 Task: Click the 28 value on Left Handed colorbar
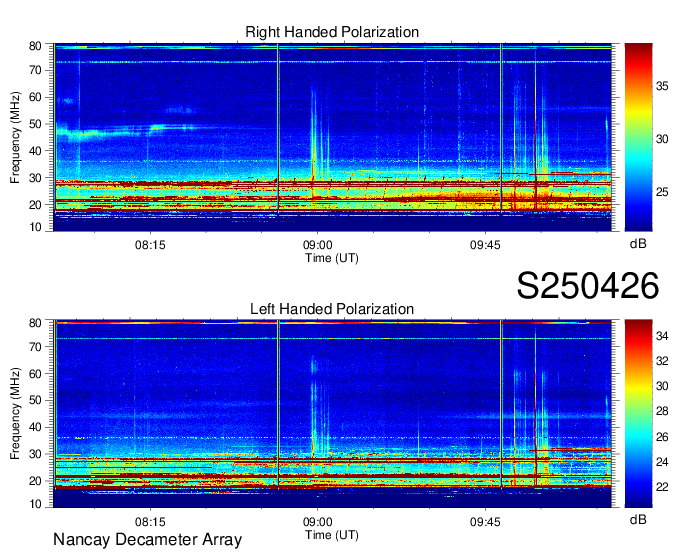(662, 412)
